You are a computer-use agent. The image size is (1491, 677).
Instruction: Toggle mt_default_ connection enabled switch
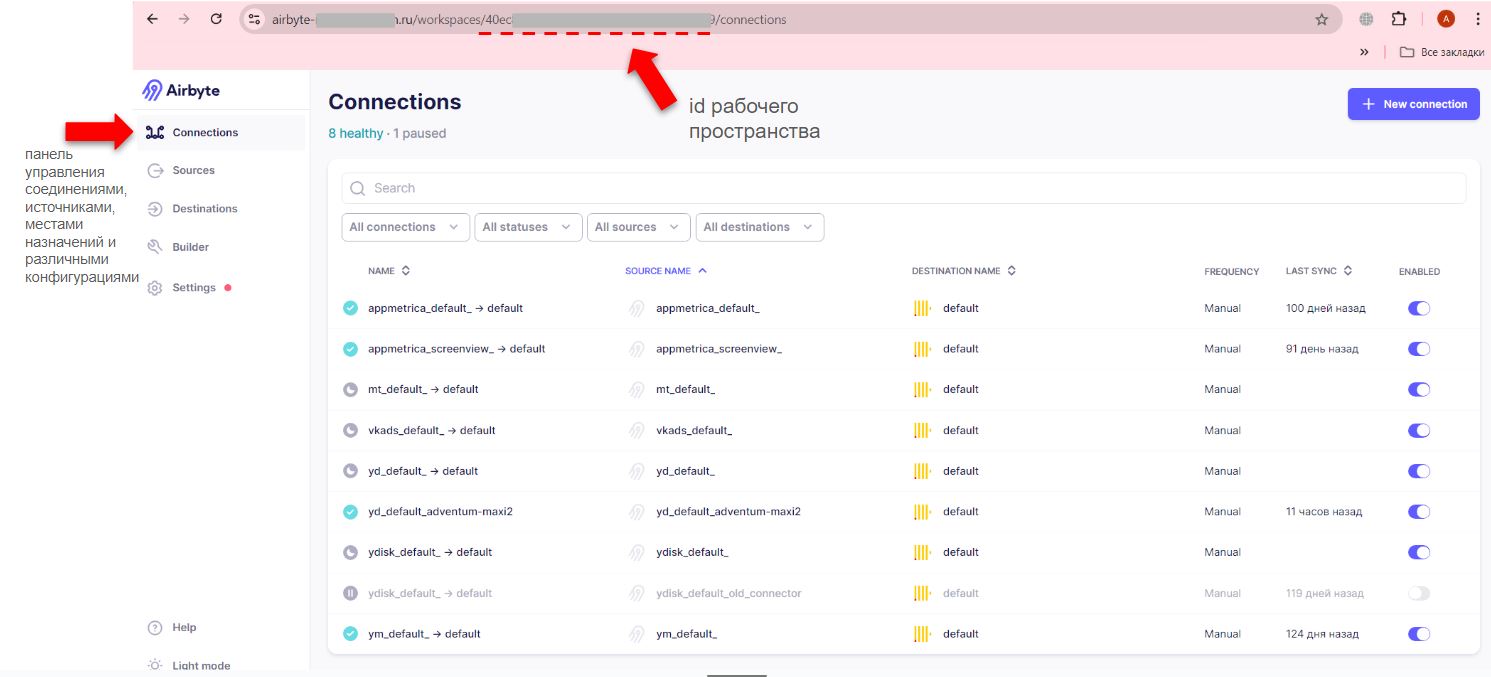1419,389
